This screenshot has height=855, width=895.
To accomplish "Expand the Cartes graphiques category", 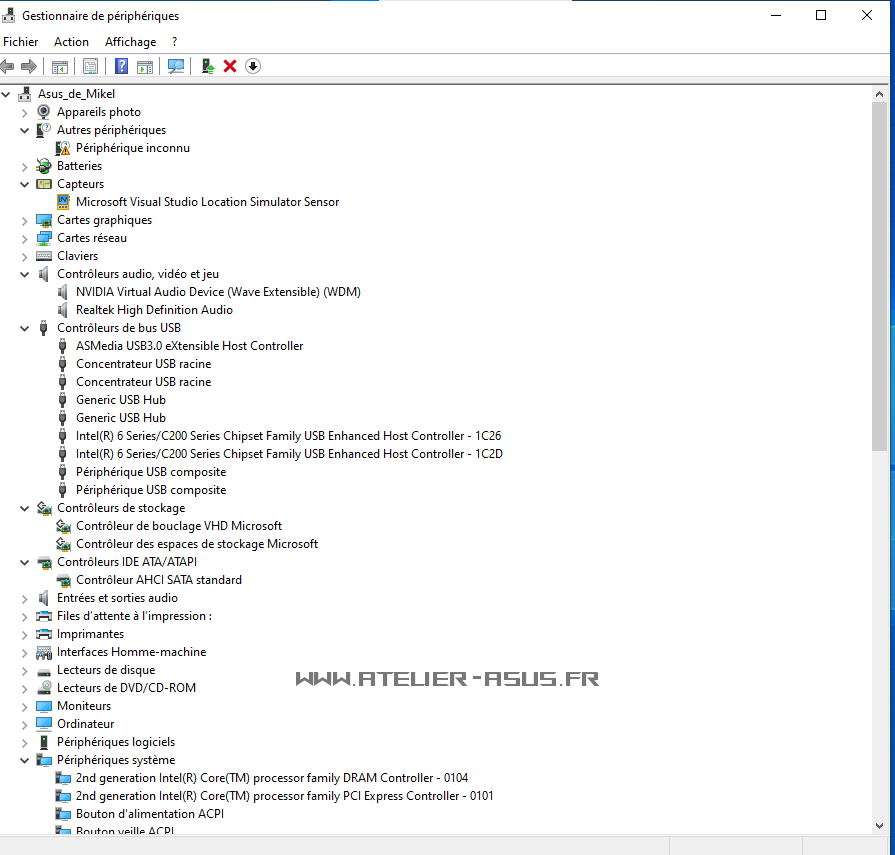I will pyautogui.click(x=25, y=220).
